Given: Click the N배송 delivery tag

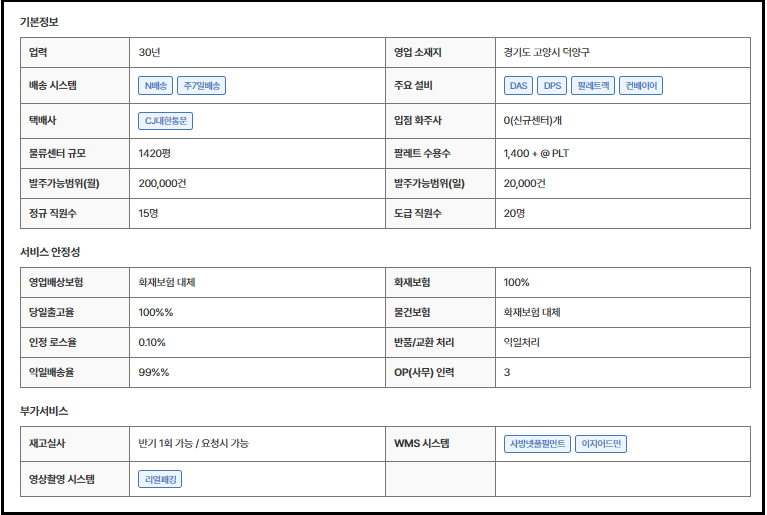Looking at the screenshot, I should point(155,86).
